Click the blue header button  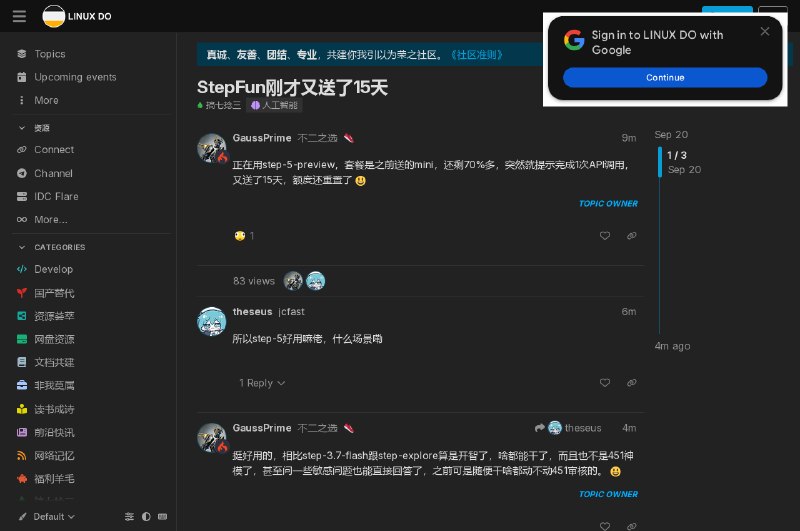727,9
